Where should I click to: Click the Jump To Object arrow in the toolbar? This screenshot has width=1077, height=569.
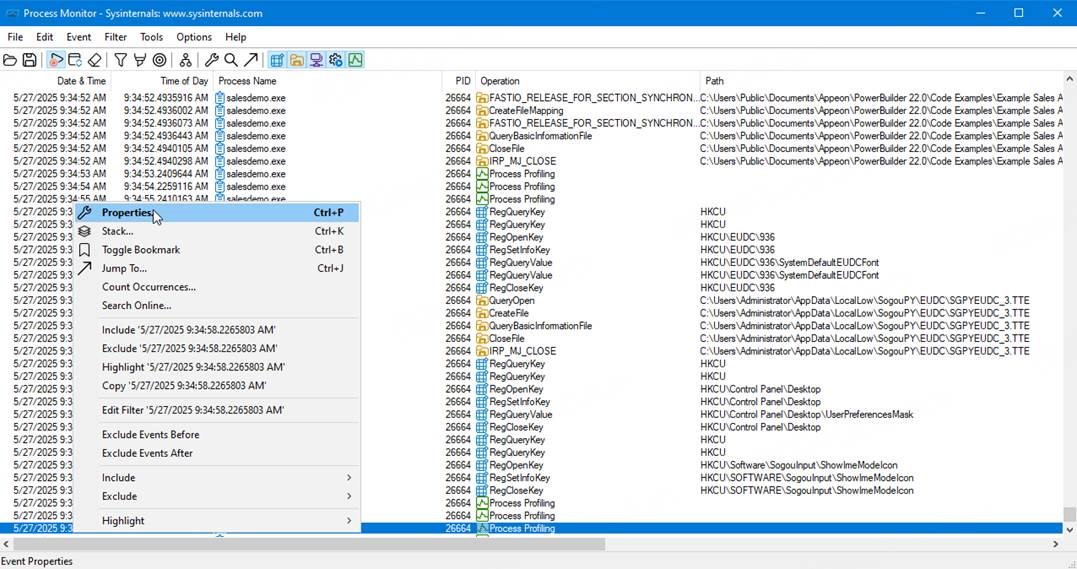(x=251, y=60)
